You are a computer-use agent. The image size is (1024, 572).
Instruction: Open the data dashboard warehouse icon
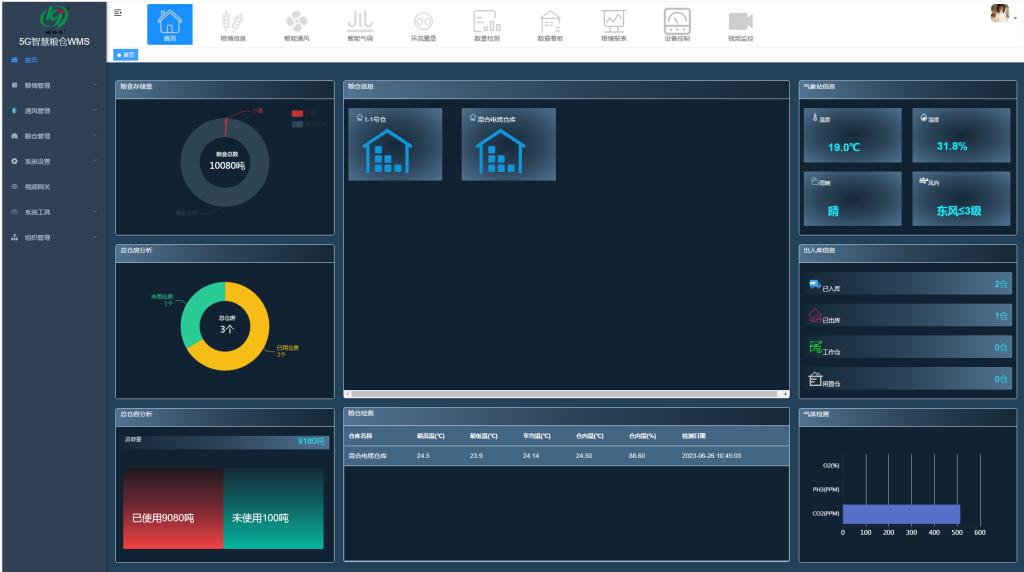tap(550, 24)
